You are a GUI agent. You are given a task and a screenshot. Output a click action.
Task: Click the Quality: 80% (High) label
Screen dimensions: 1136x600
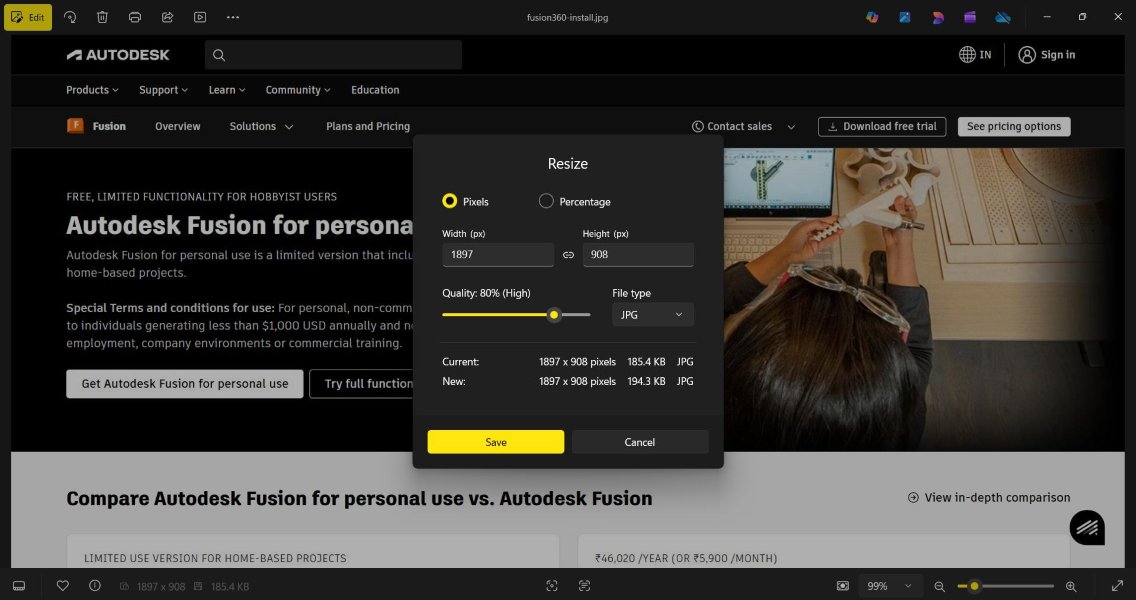point(486,293)
